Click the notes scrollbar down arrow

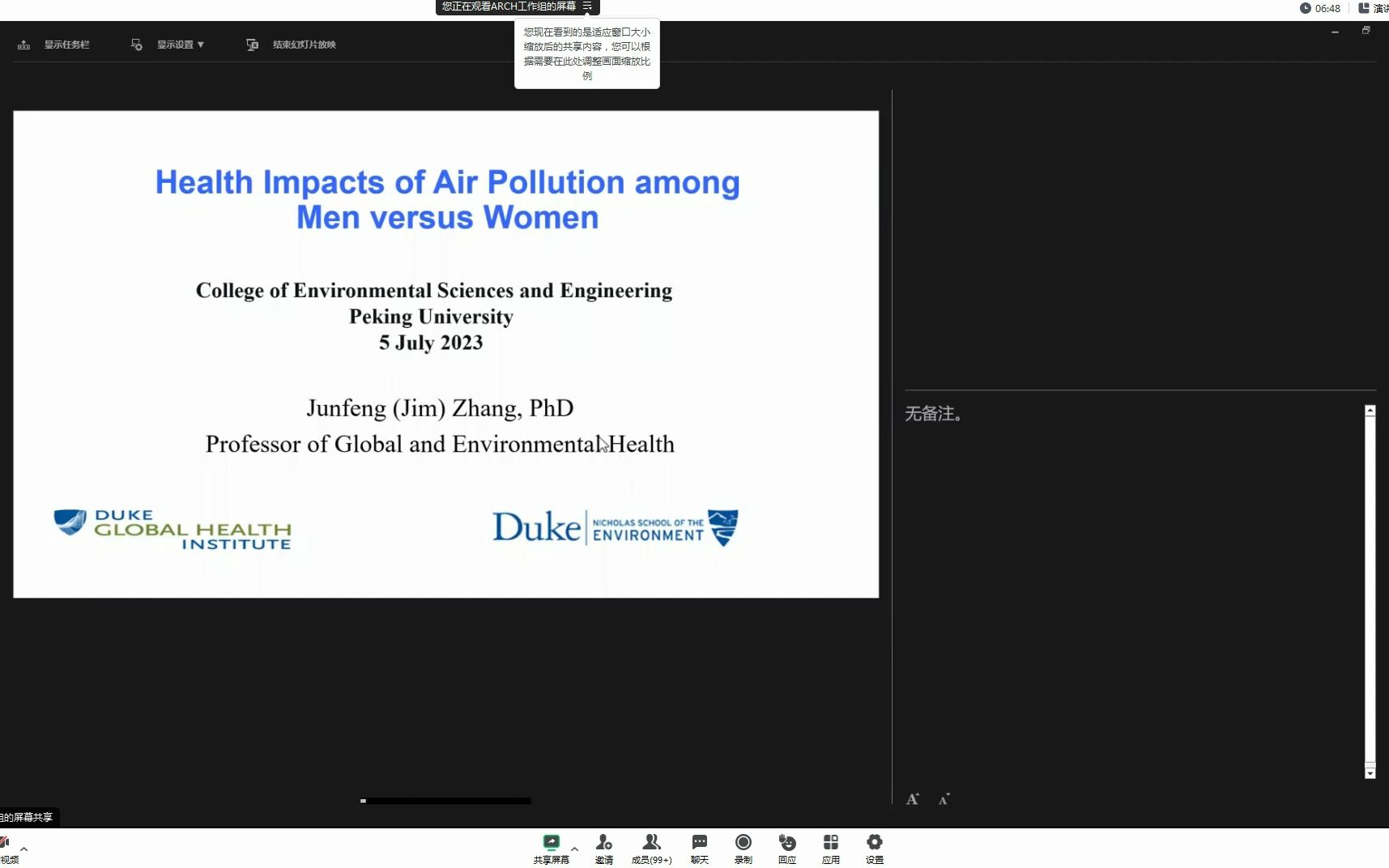pyautogui.click(x=1370, y=773)
